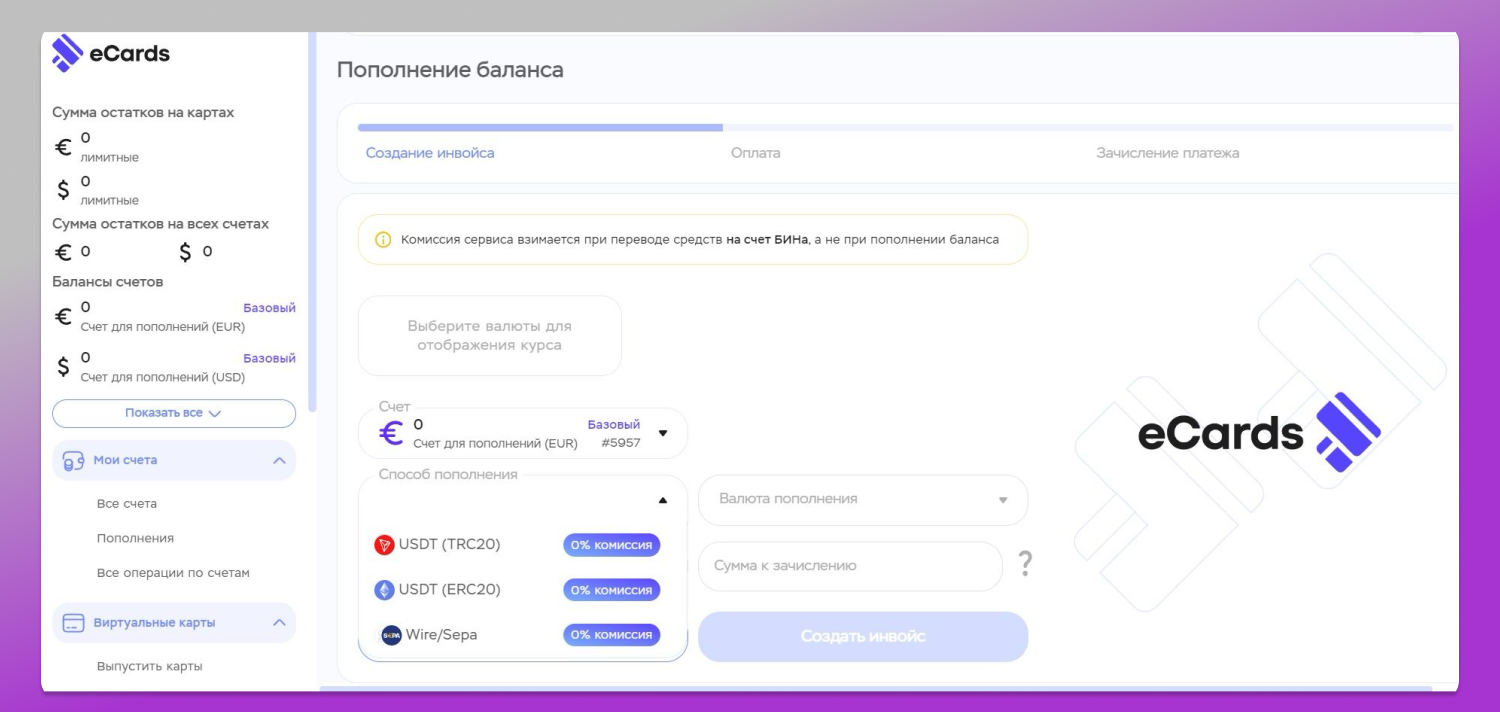
Task: Click the Создание инвойса step
Action: tap(430, 153)
